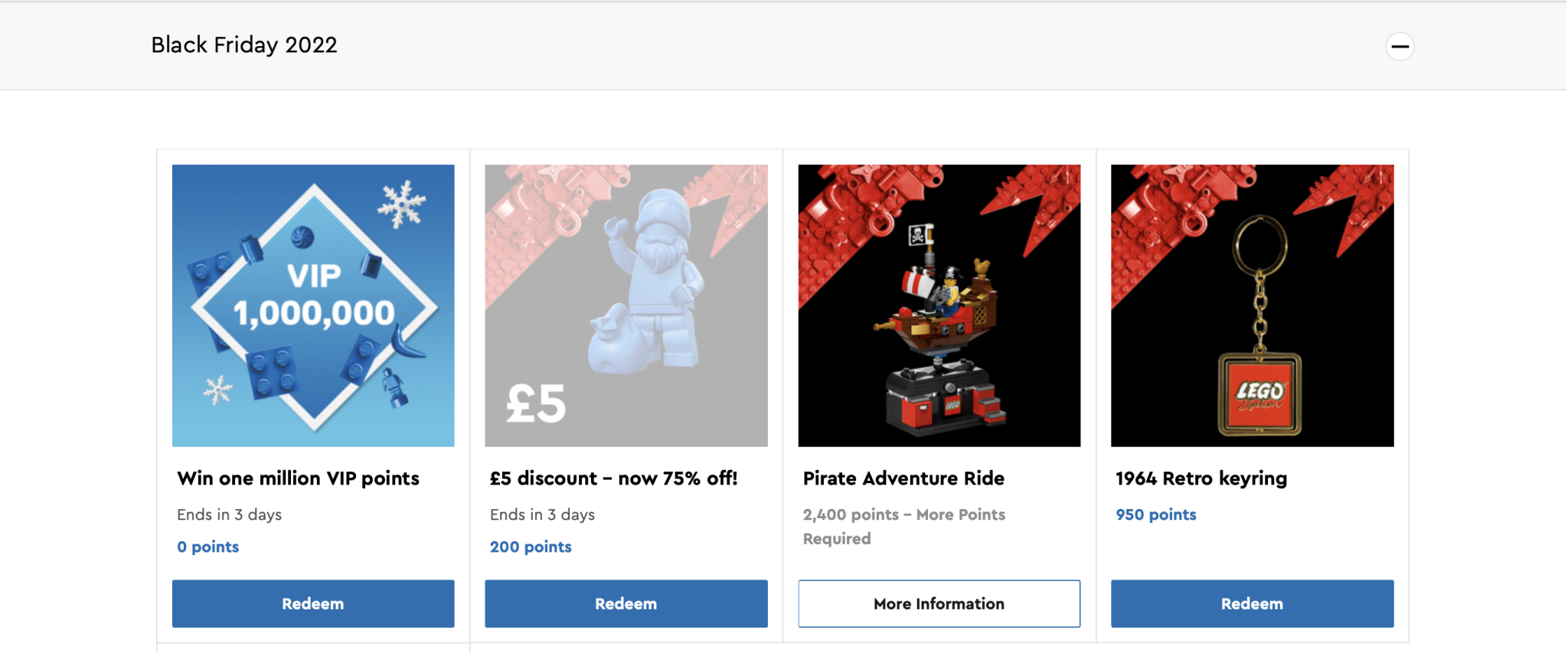Screen dimensions: 1568x653
Task: Click the Black Friday 2022 heading
Action: (243, 44)
